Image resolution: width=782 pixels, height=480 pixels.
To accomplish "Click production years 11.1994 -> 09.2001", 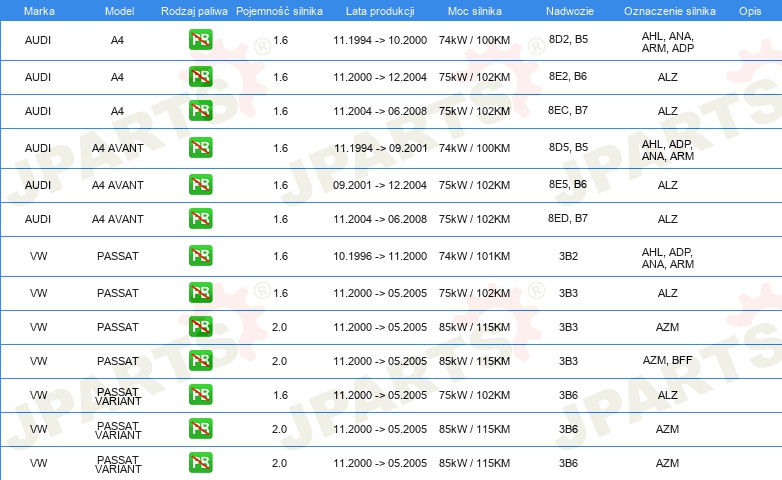I will tap(381, 148).
